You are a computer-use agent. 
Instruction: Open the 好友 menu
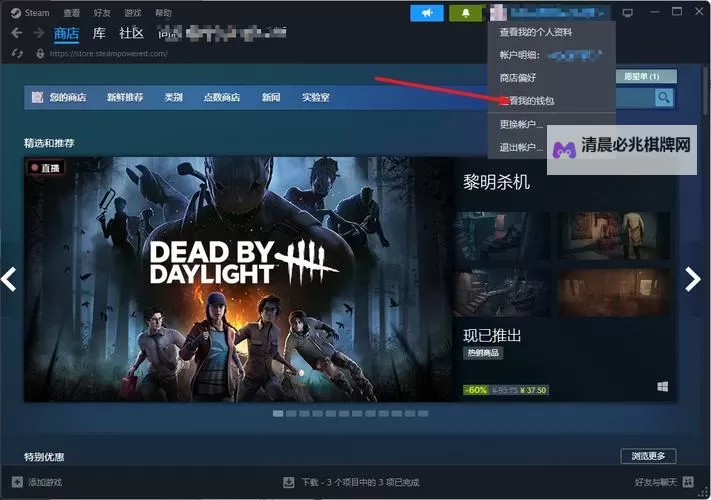point(102,13)
